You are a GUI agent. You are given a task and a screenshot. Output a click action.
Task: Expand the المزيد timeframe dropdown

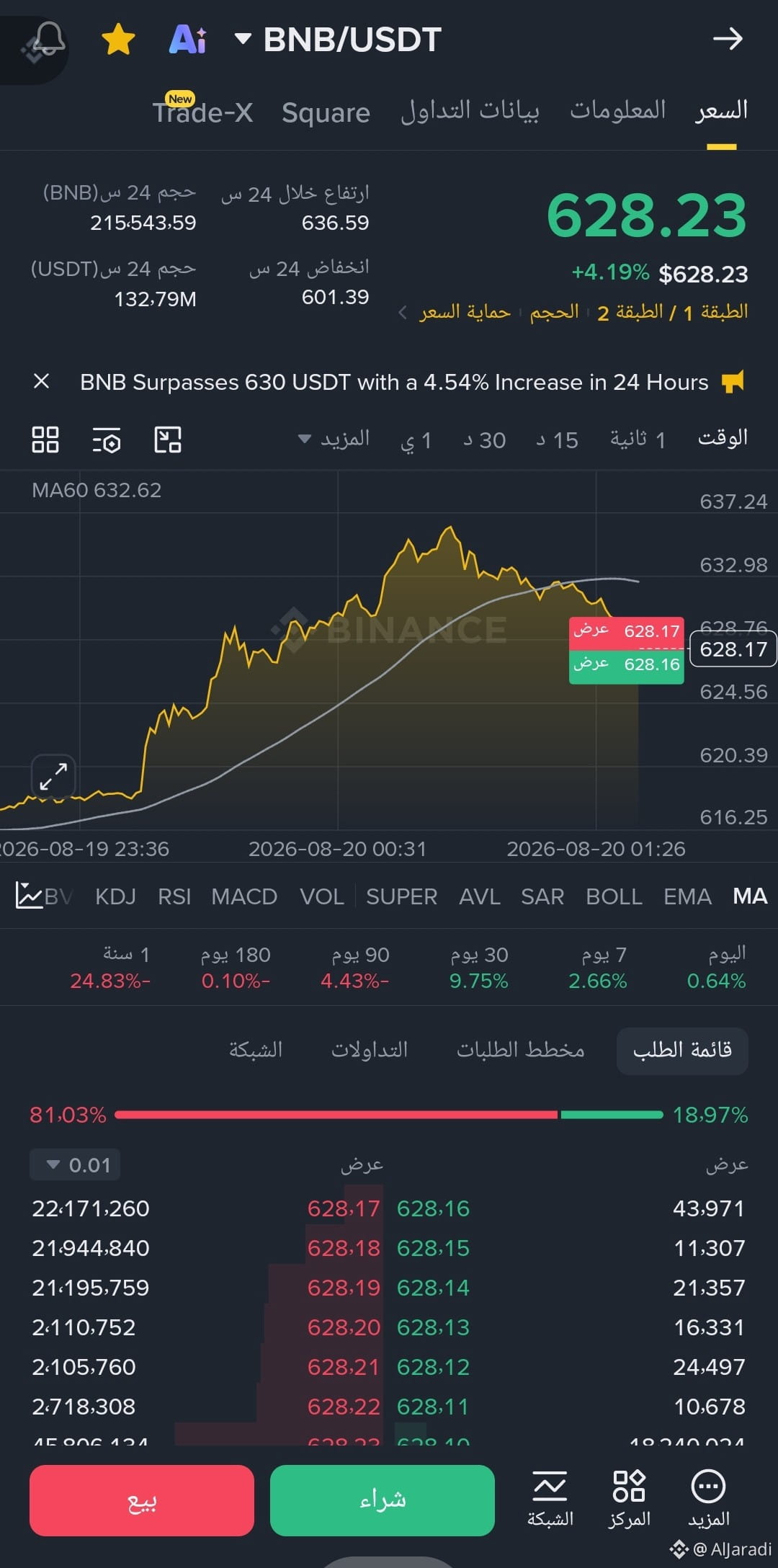click(334, 439)
